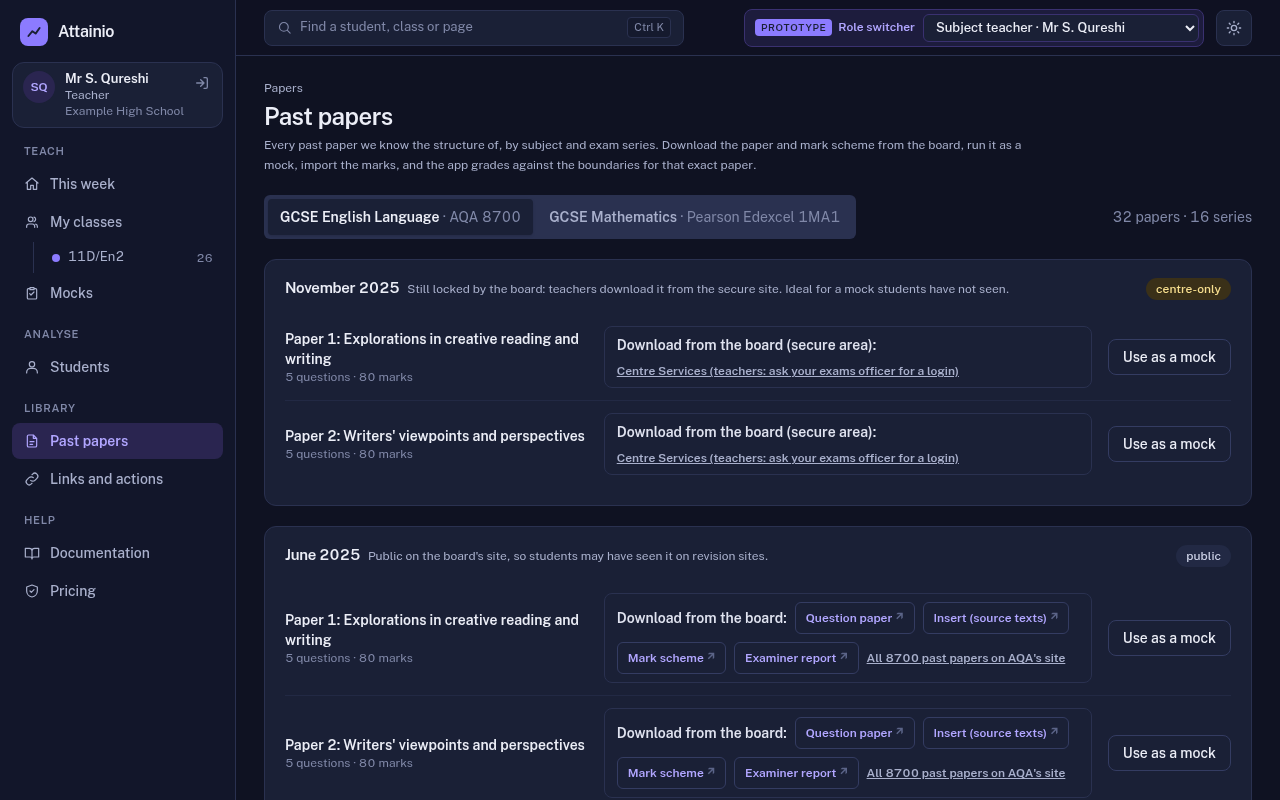This screenshot has width=1280, height=800.
Task: Open June 2025 Paper 1 Insert (source texts)
Action: coord(996,618)
